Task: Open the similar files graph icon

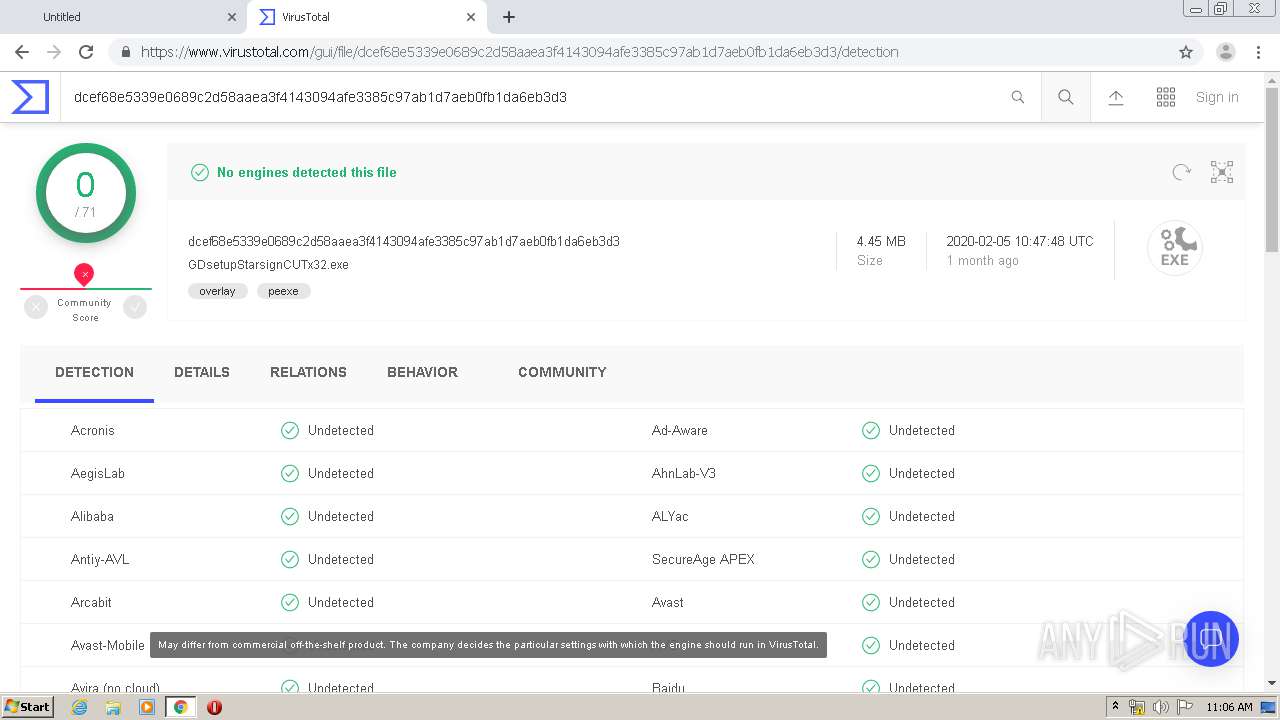Action: (x=1222, y=172)
